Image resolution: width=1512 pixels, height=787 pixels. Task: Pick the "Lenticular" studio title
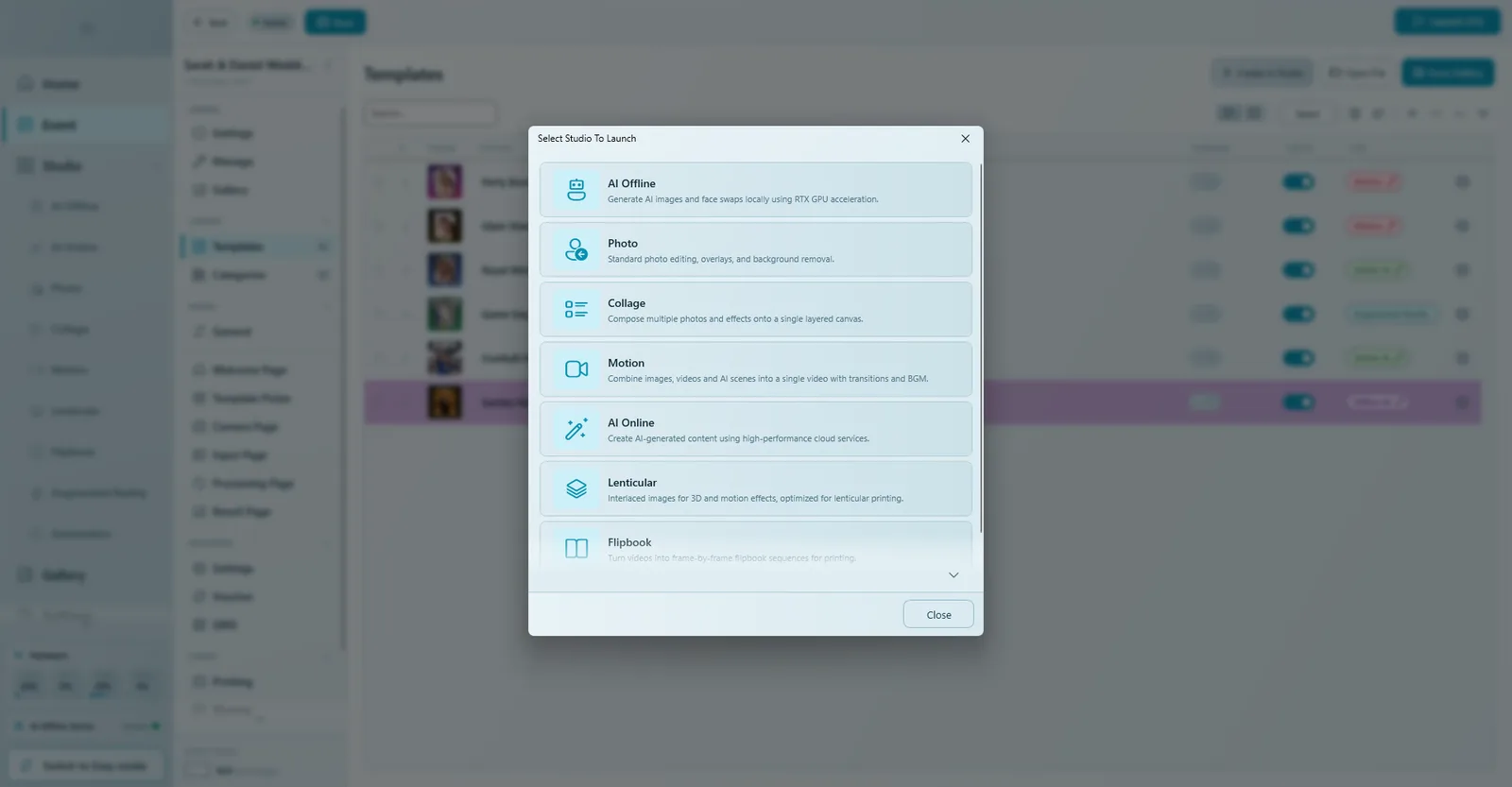point(632,483)
